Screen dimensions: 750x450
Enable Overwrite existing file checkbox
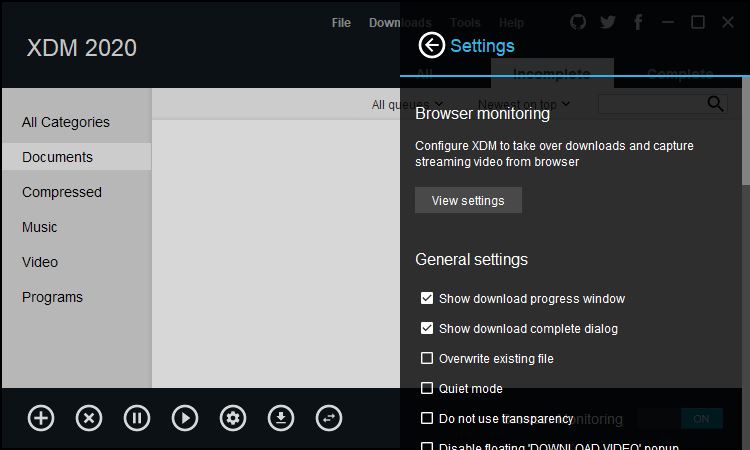(x=427, y=358)
